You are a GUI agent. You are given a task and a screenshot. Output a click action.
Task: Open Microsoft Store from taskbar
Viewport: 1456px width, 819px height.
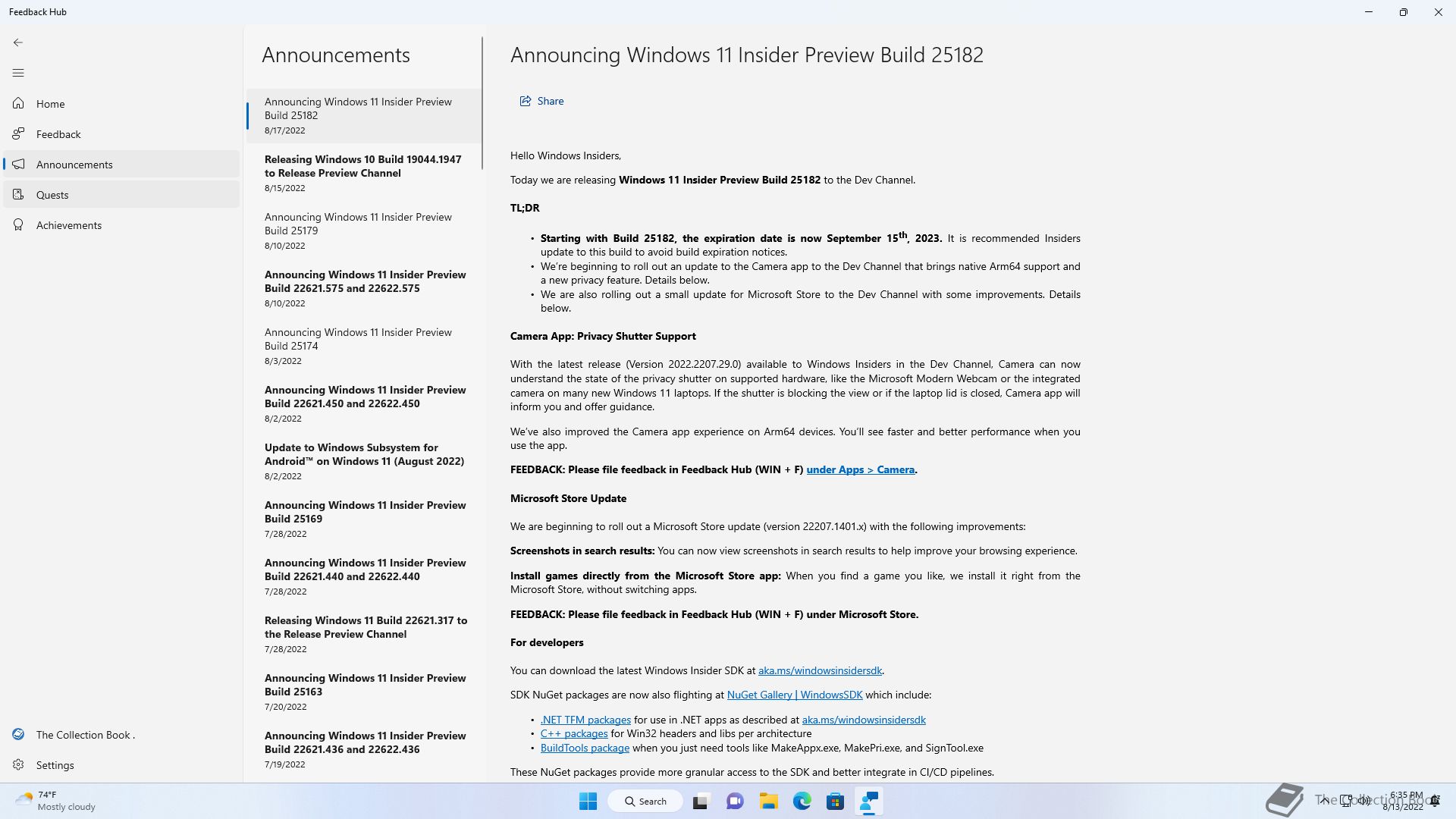(x=835, y=801)
